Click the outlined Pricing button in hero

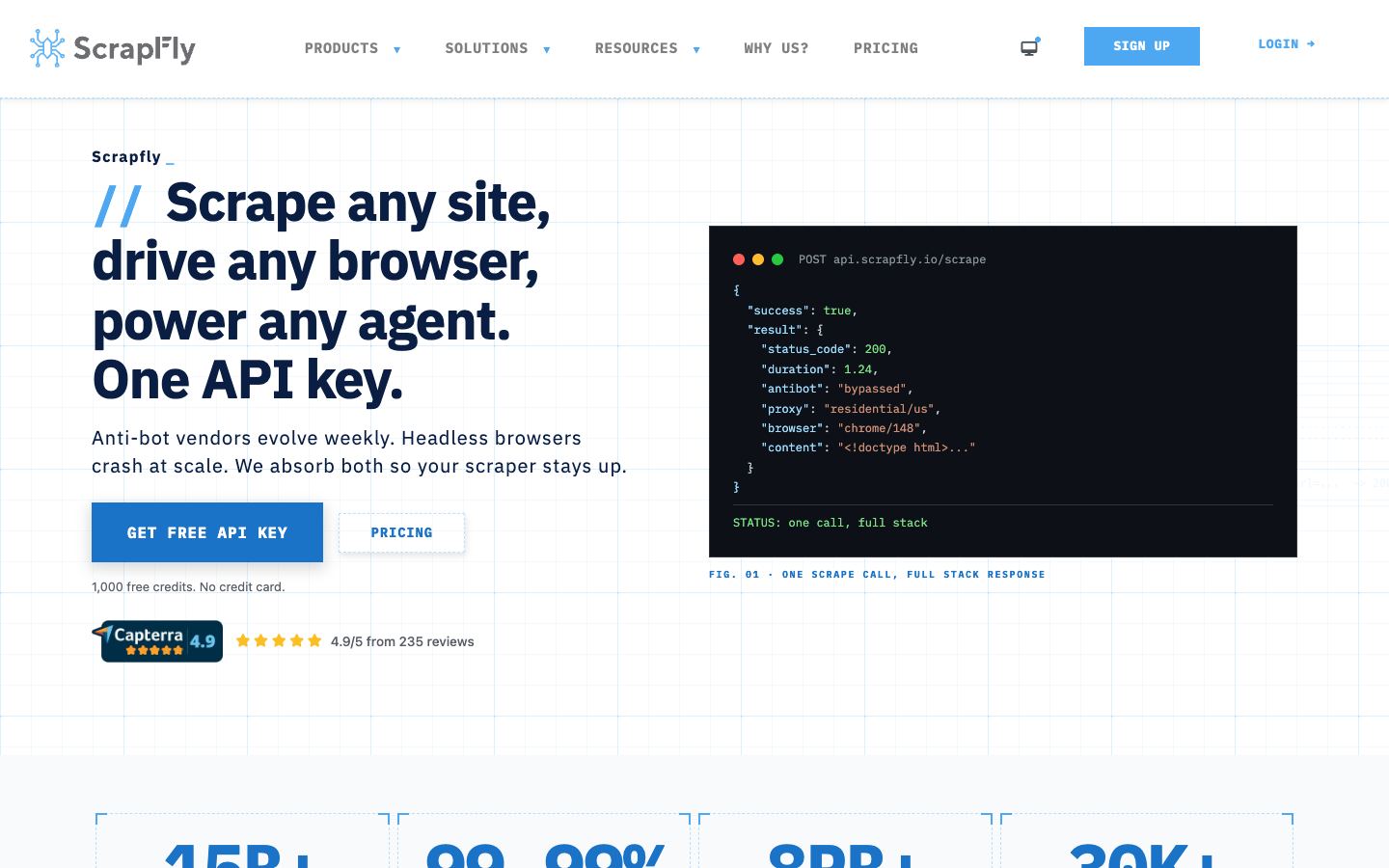click(401, 532)
